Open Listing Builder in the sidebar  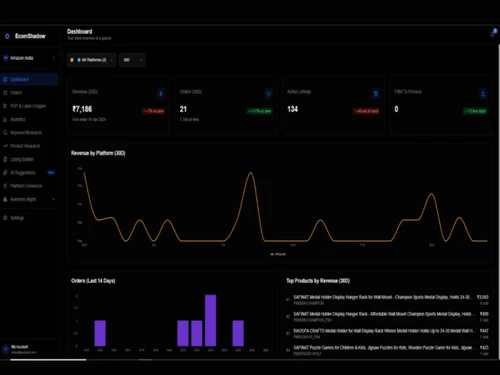(x=29, y=159)
